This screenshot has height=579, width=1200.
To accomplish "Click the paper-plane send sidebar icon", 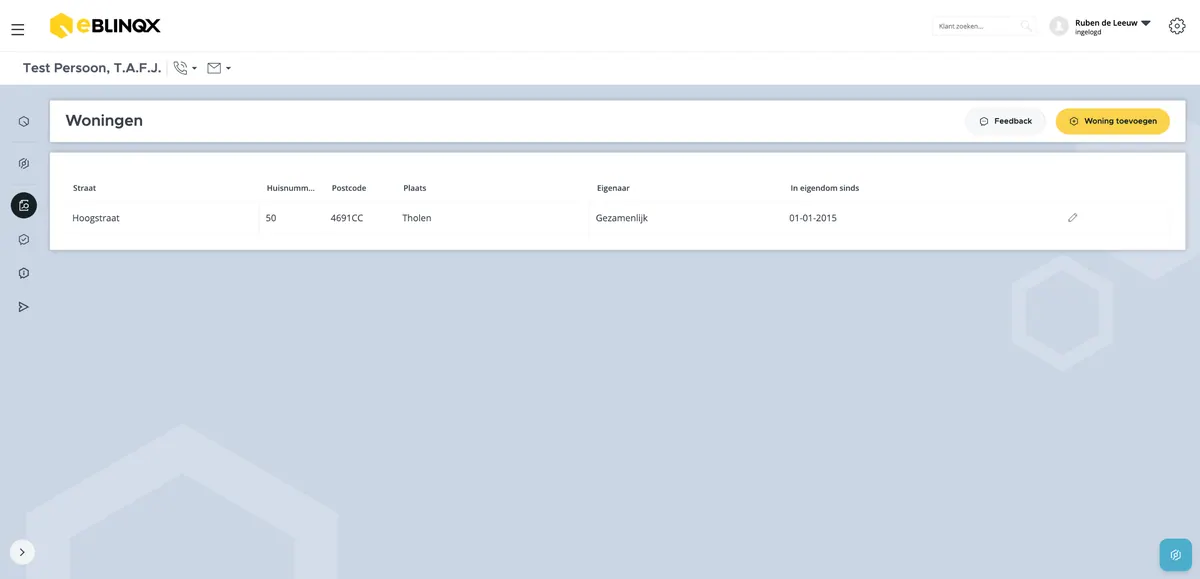I will click(24, 307).
